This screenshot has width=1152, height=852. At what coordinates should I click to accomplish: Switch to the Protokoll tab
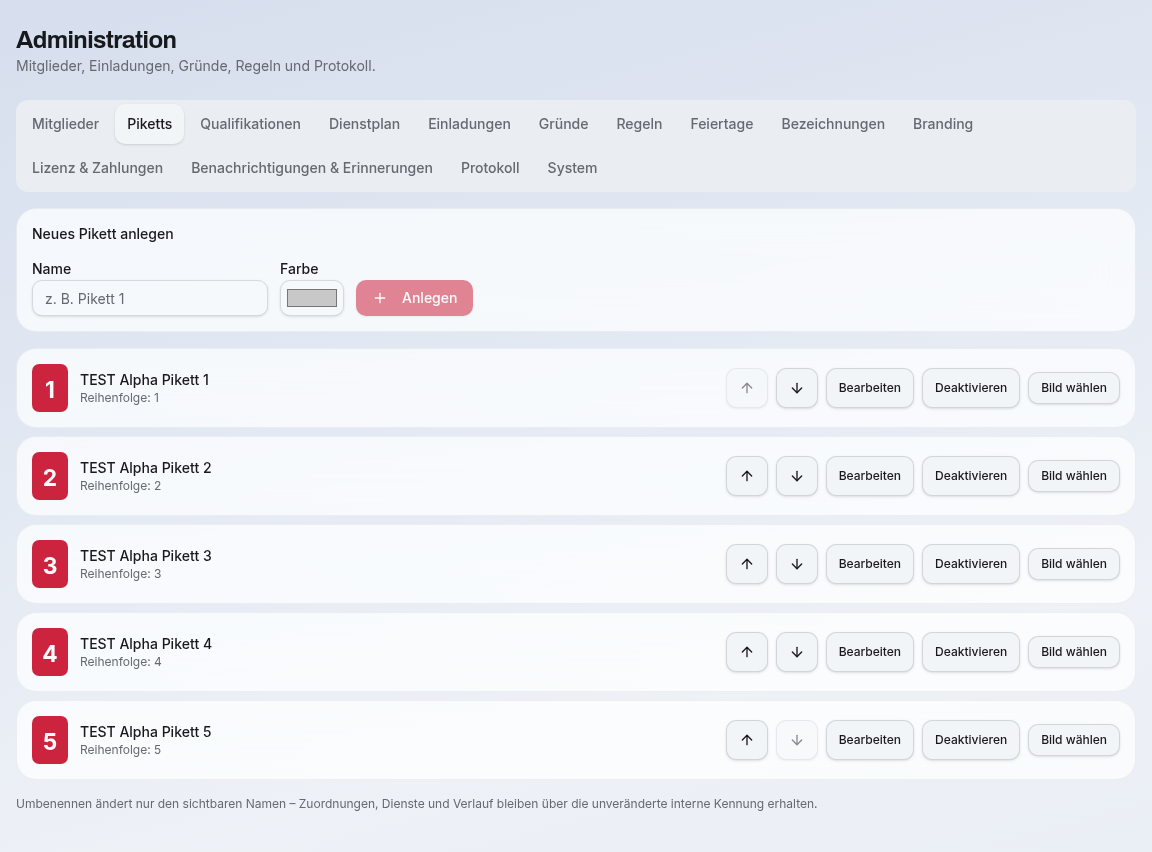490,168
